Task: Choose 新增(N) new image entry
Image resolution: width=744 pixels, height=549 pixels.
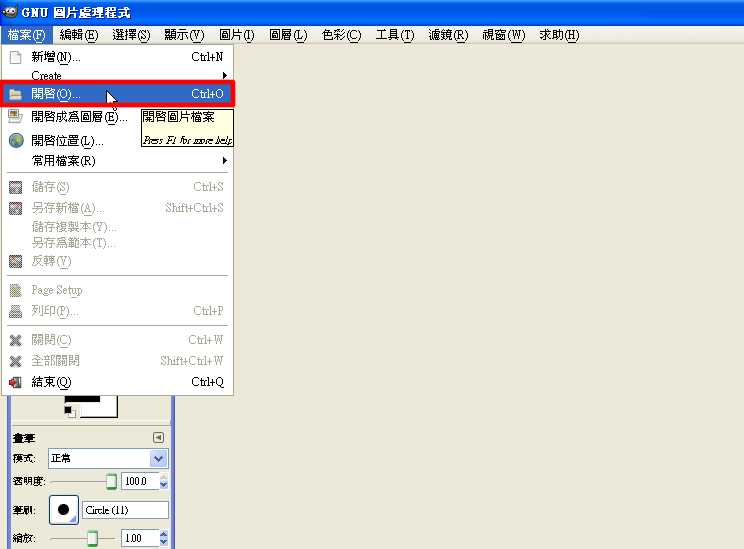Action: point(118,57)
